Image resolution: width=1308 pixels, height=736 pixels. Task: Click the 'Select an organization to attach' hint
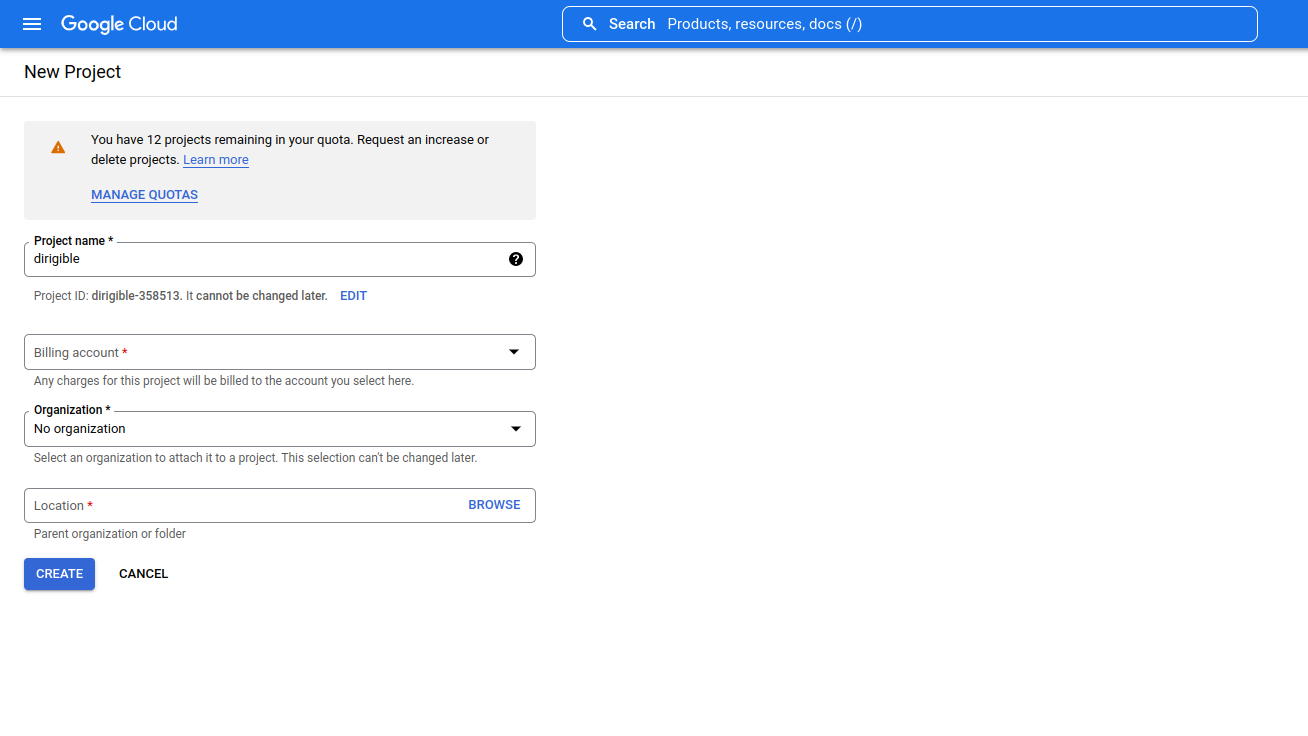[x=255, y=458]
